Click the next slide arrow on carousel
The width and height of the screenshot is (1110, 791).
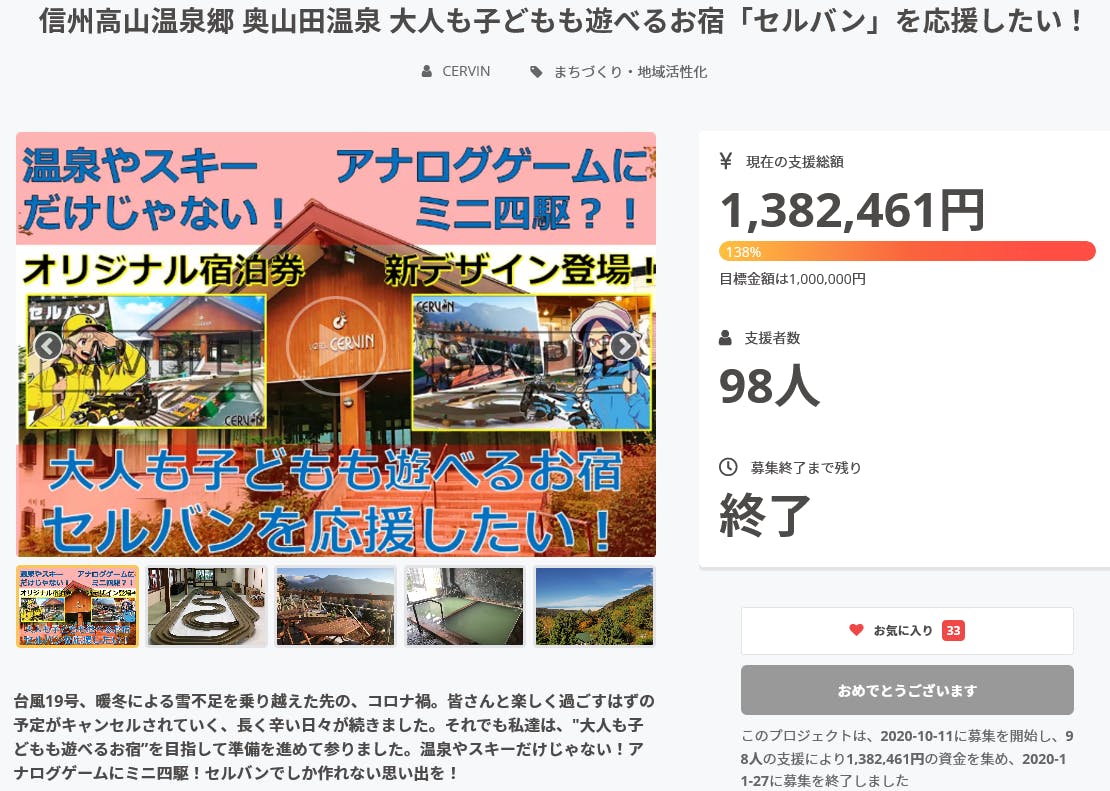click(x=624, y=346)
